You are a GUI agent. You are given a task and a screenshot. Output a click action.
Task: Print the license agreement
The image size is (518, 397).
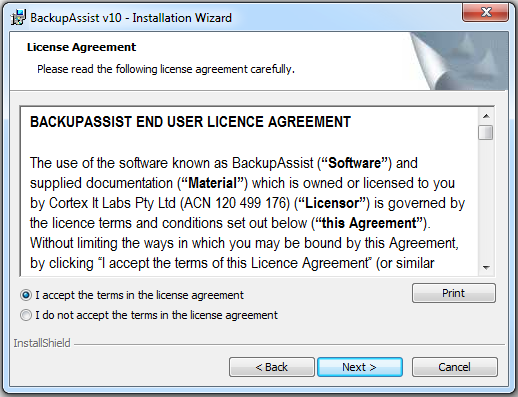[454, 293]
